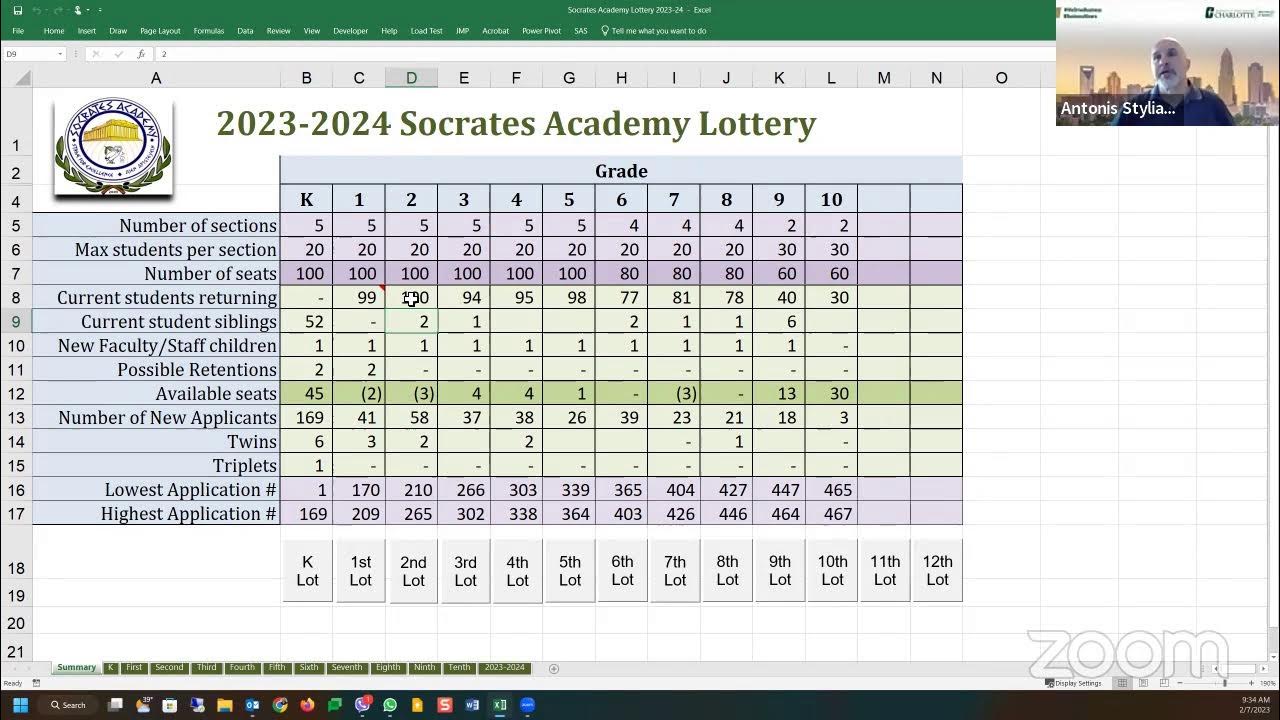Screen dimensions: 1280x720
Task: Open Outlook from taskbar
Action: [252, 705]
